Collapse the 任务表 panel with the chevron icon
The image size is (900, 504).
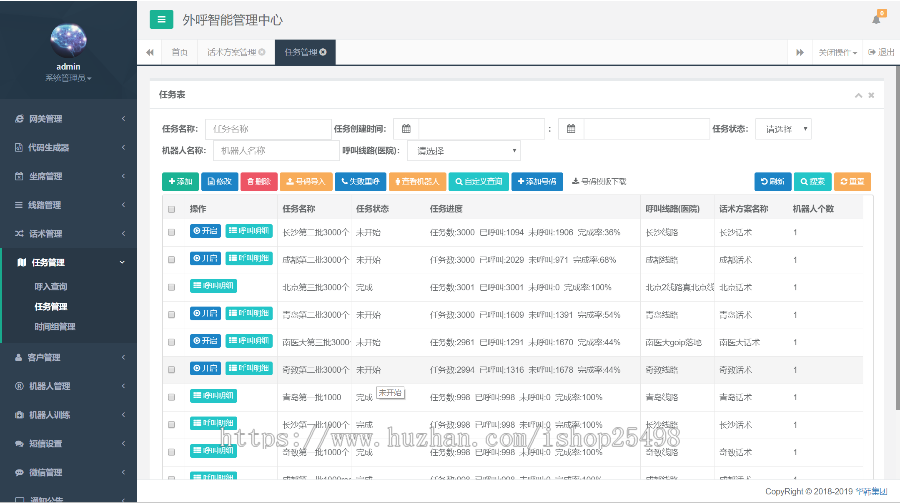coord(858,95)
